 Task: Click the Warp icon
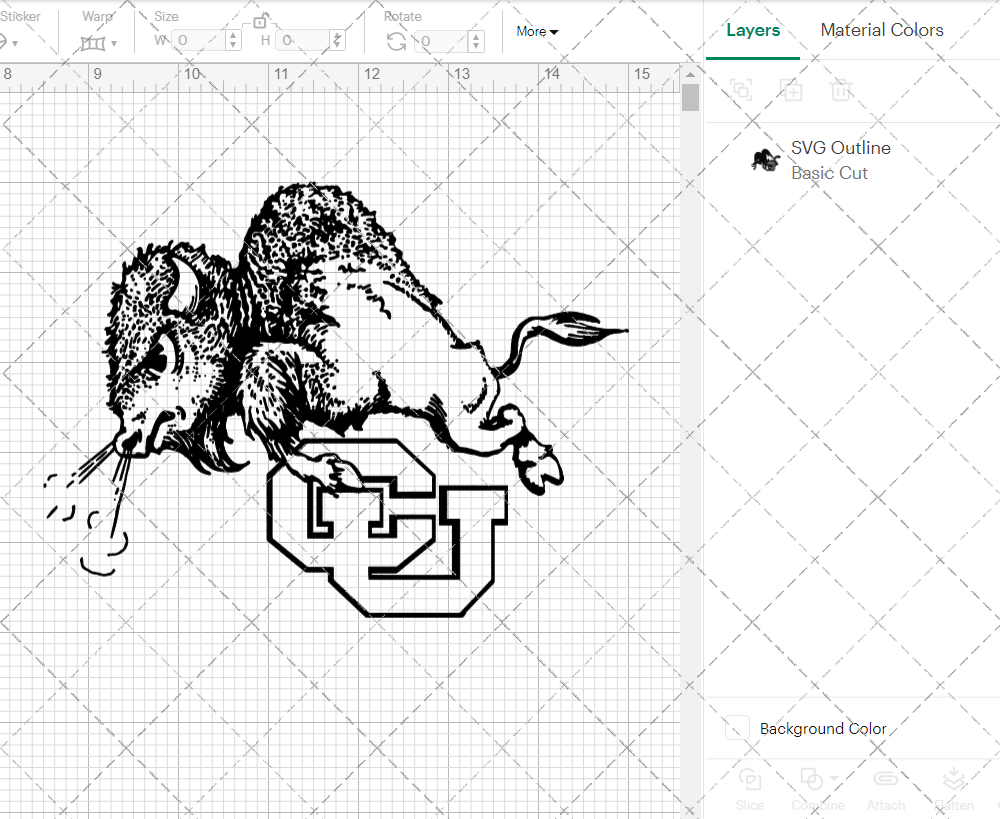(93, 43)
